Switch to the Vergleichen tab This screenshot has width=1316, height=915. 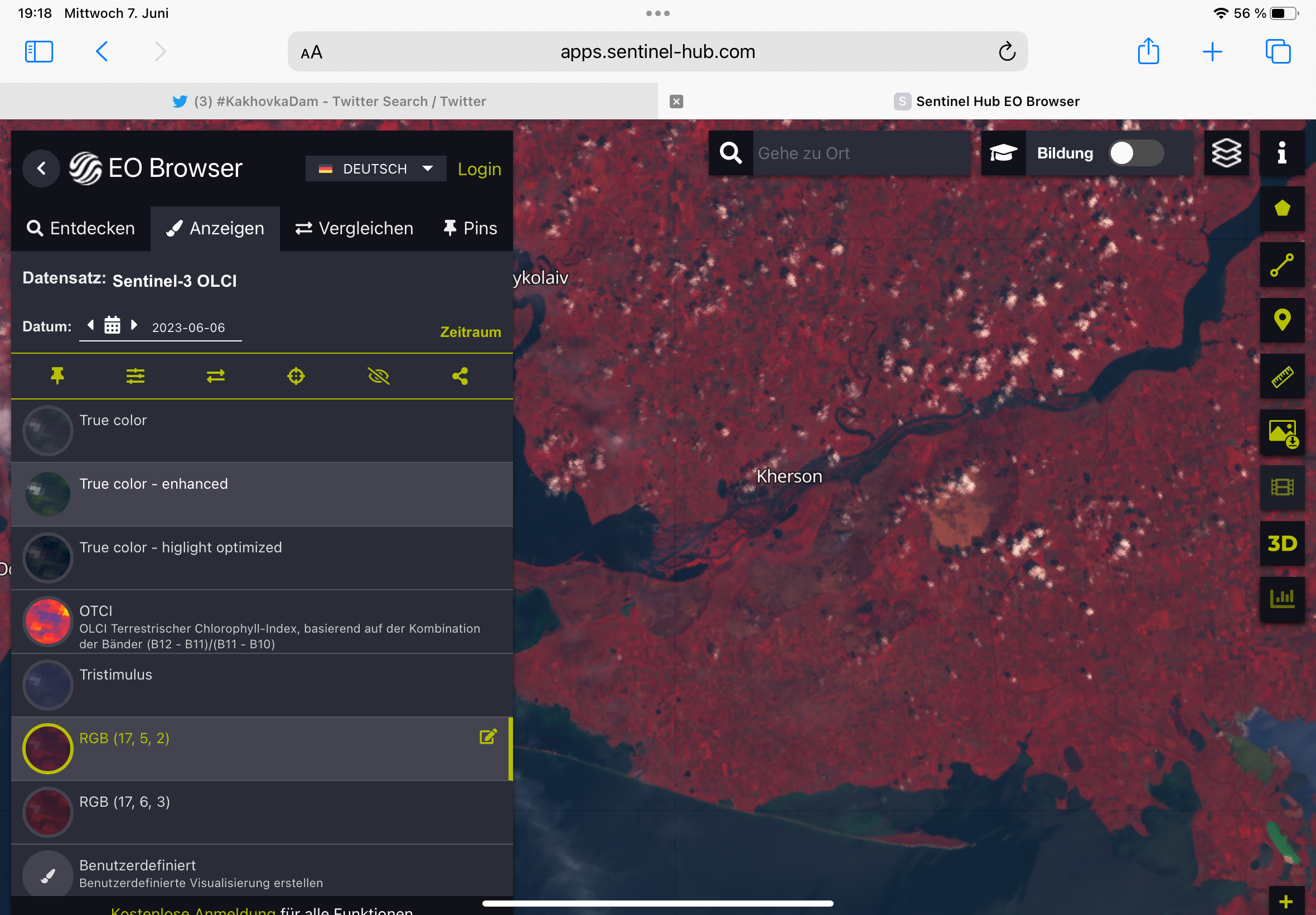point(354,228)
